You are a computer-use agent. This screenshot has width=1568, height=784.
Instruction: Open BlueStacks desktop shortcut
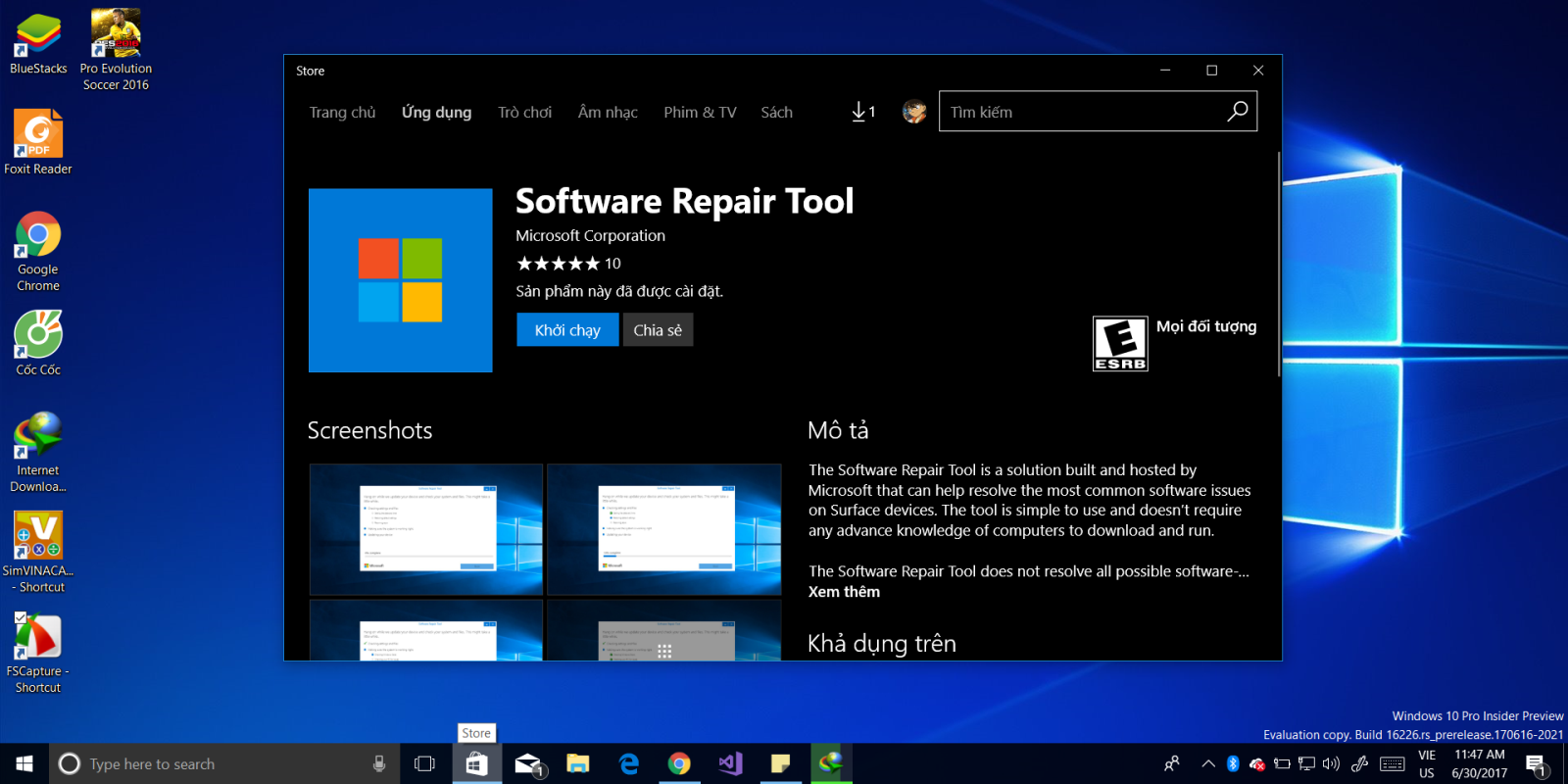coord(38,44)
